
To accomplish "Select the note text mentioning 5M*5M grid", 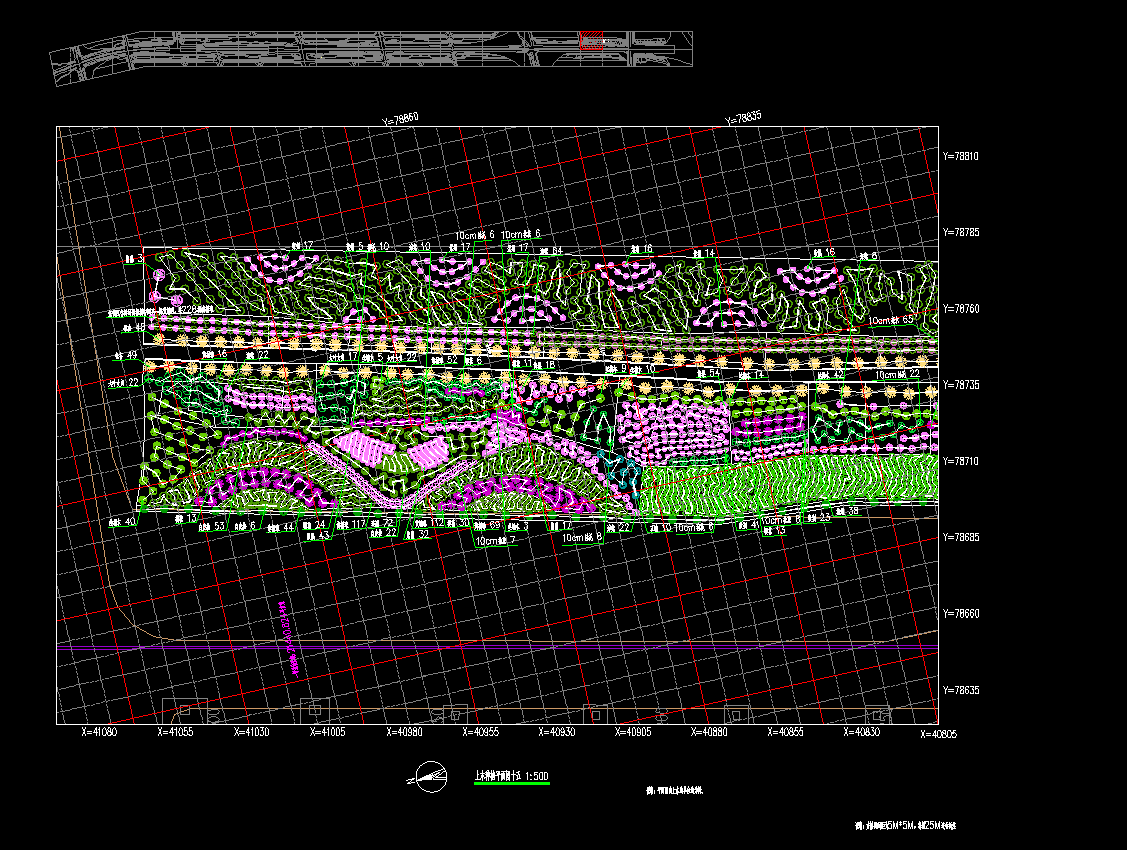I will [x=906, y=826].
